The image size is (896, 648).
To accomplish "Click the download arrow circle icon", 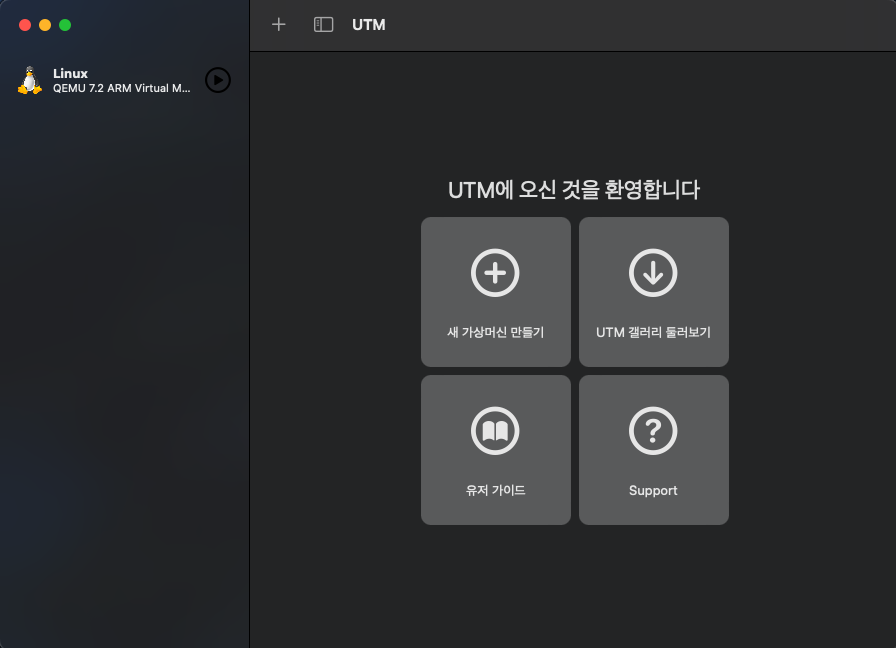I will point(653,273).
